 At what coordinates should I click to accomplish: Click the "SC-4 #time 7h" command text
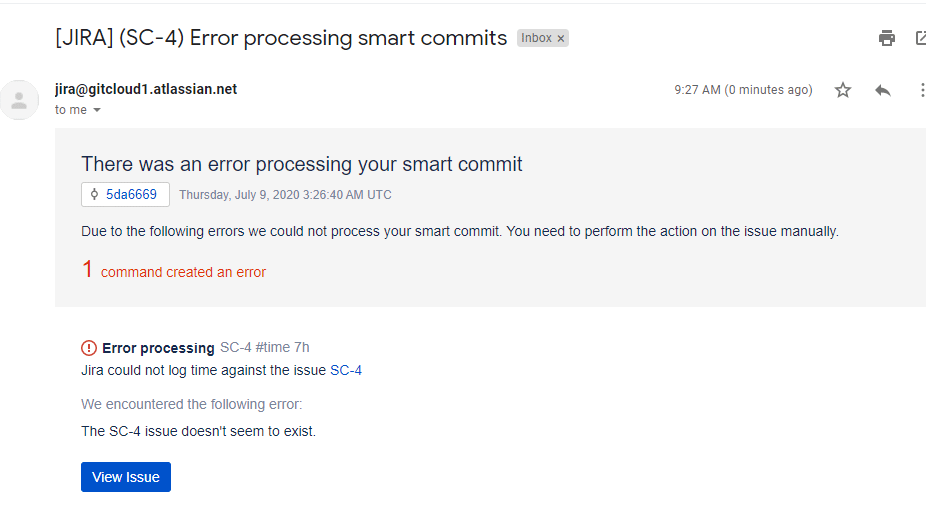coord(265,347)
